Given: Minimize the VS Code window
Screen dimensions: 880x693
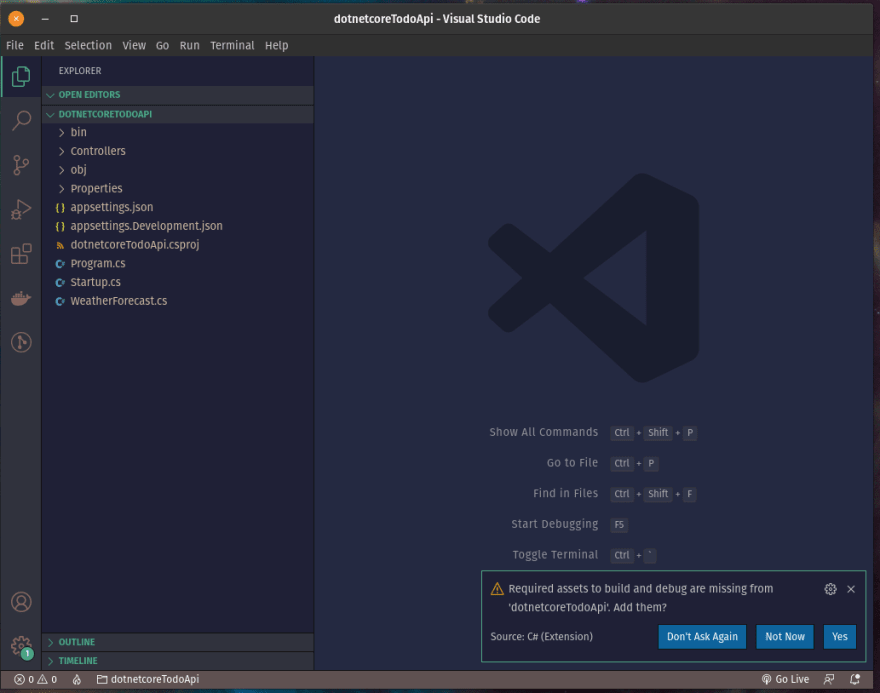Looking at the screenshot, I should pos(45,19).
